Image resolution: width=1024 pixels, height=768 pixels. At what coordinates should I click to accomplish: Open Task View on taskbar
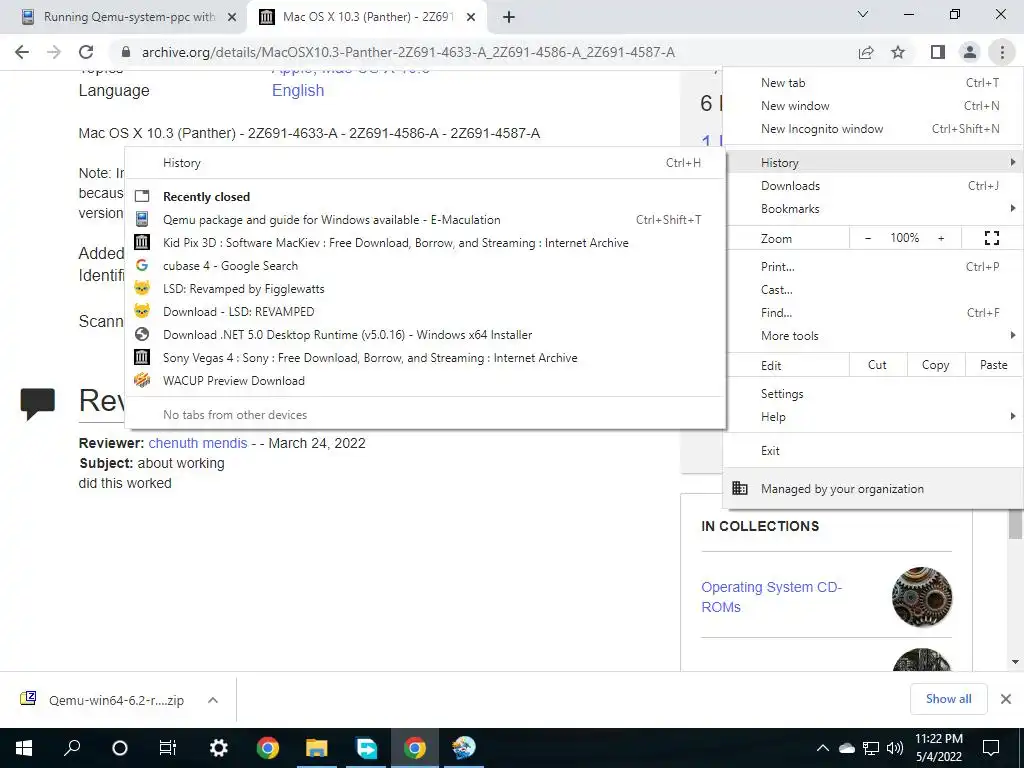tap(168, 748)
